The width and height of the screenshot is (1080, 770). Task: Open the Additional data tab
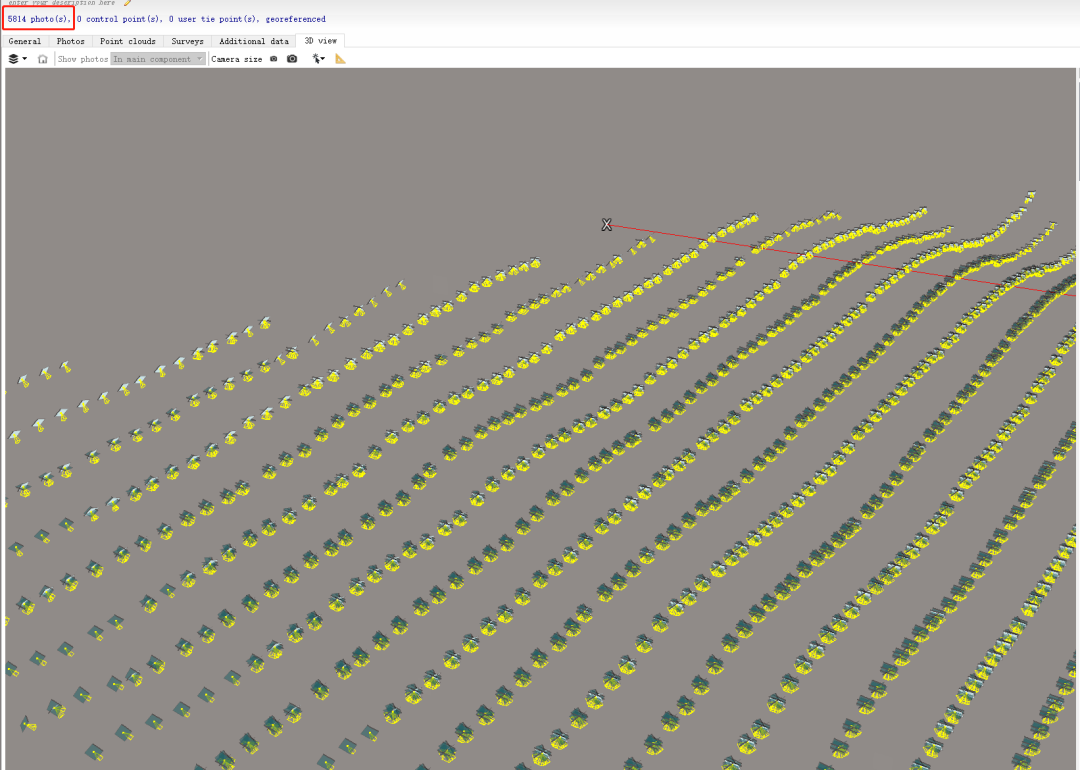[x=253, y=41]
